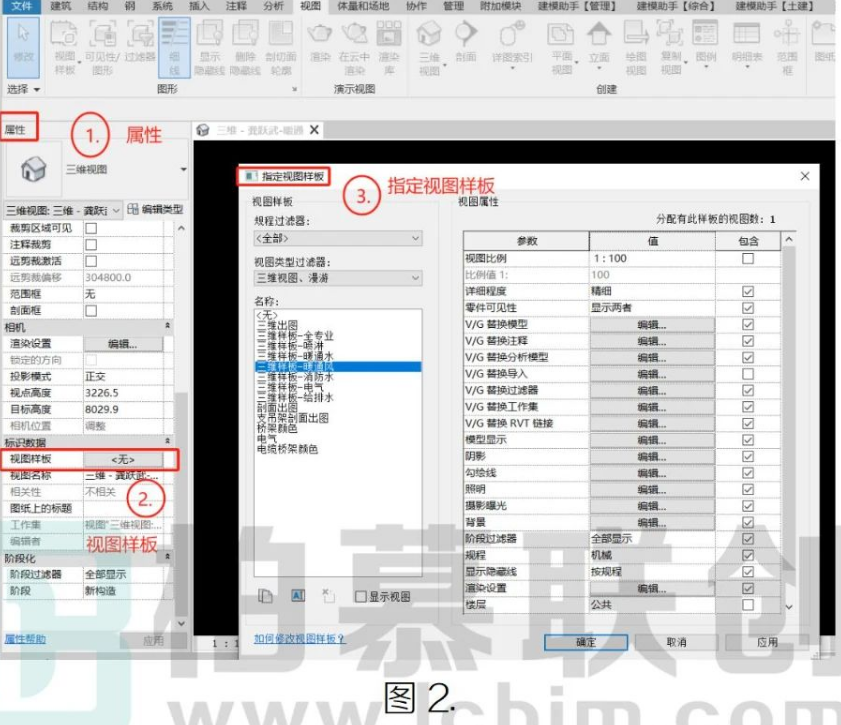Screen dimensions: 841x725
Task: Collapse the 相机 properties group
Action: pos(167,326)
